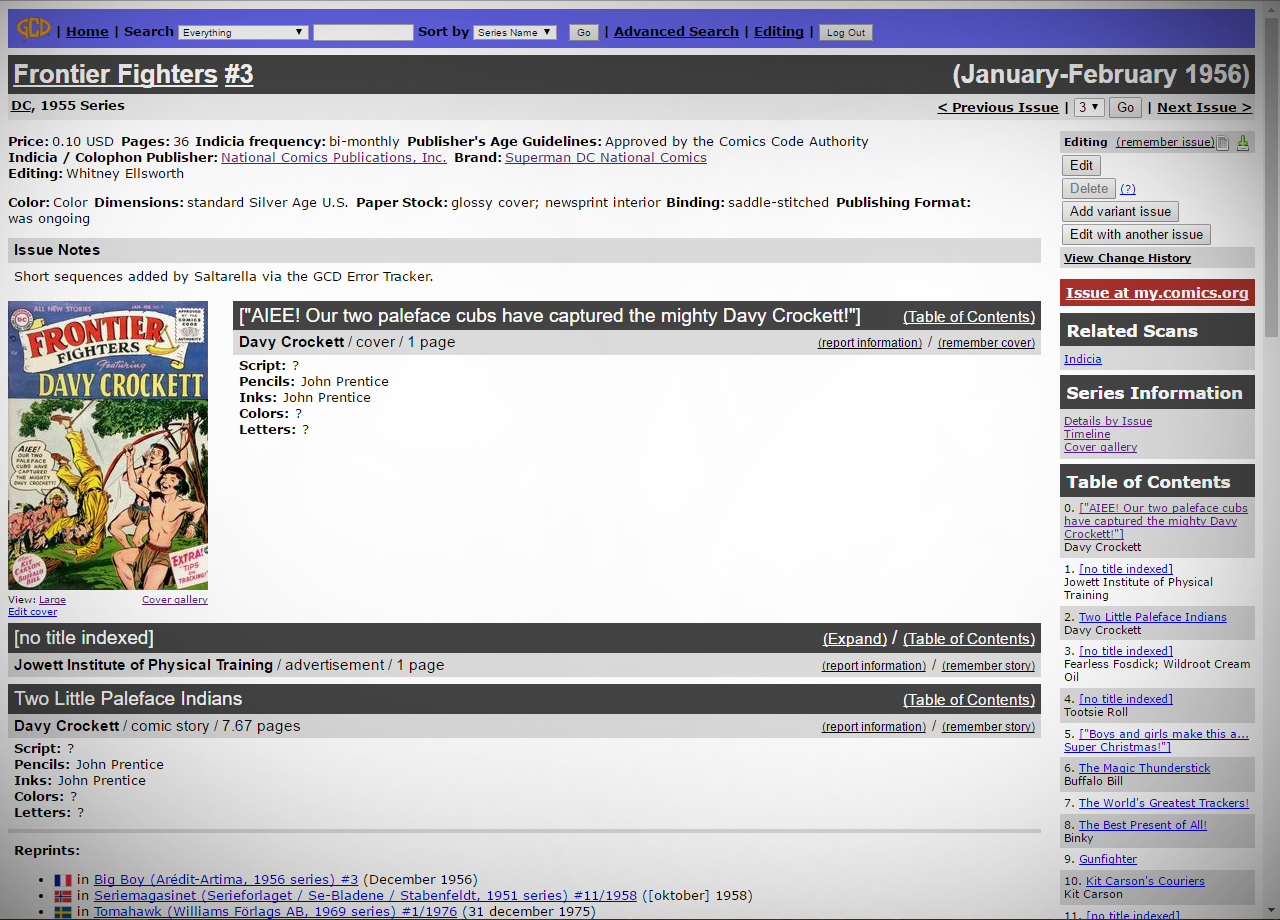Expand the Jowett Institute advertisement sequence
The height and width of the screenshot is (920, 1280).
[855, 639]
